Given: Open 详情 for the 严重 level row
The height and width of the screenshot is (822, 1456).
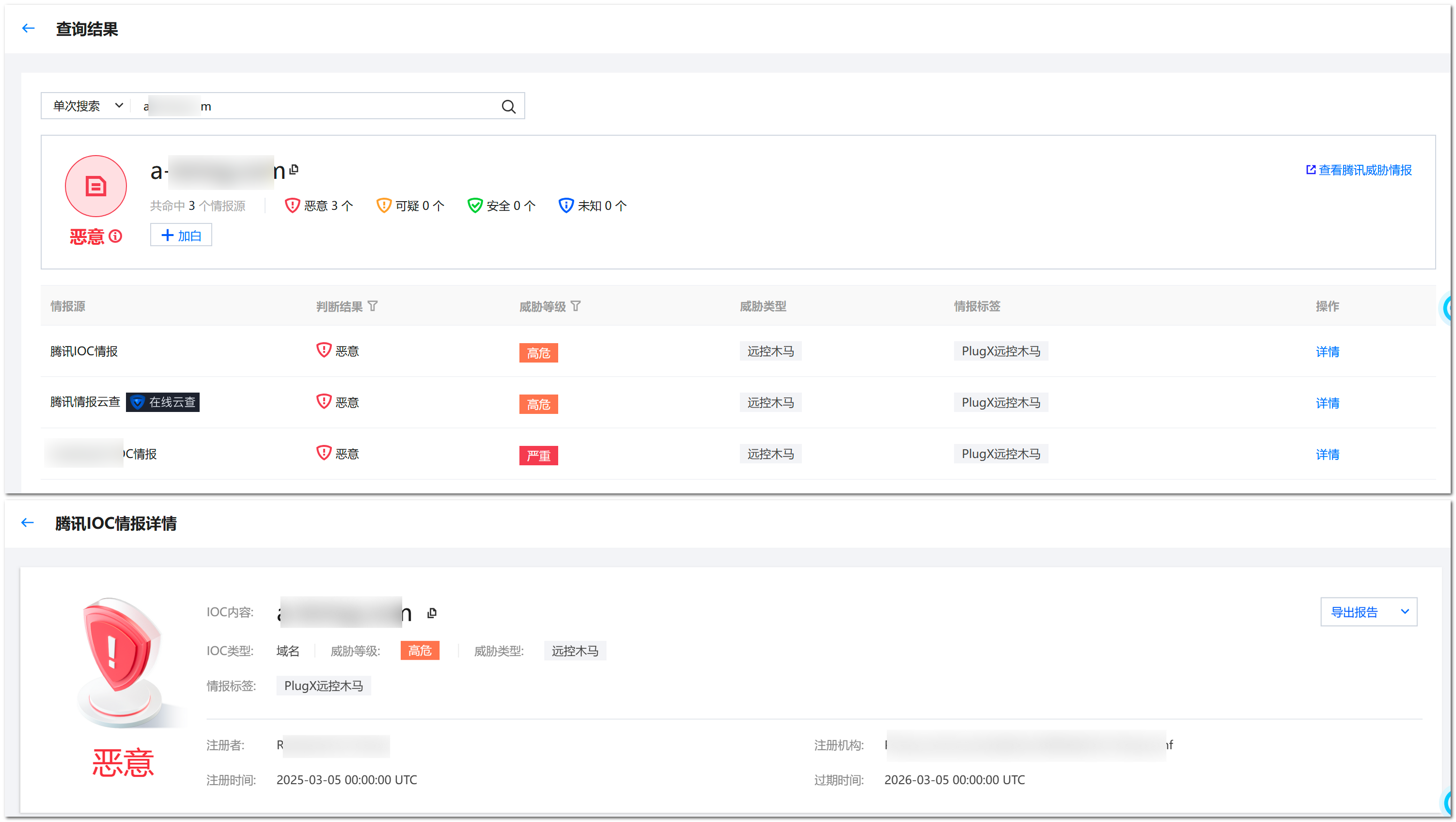Looking at the screenshot, I should [x=1327, y=454].
